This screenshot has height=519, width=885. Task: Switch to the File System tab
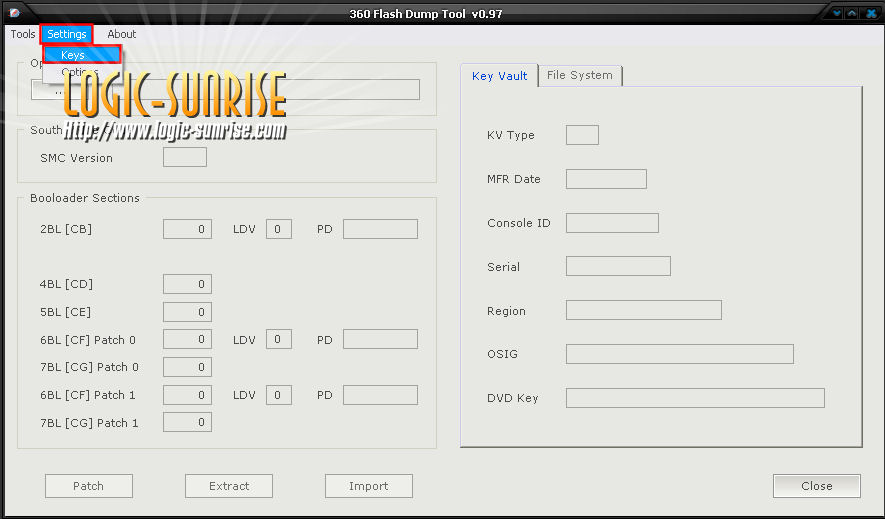(580, 76)
